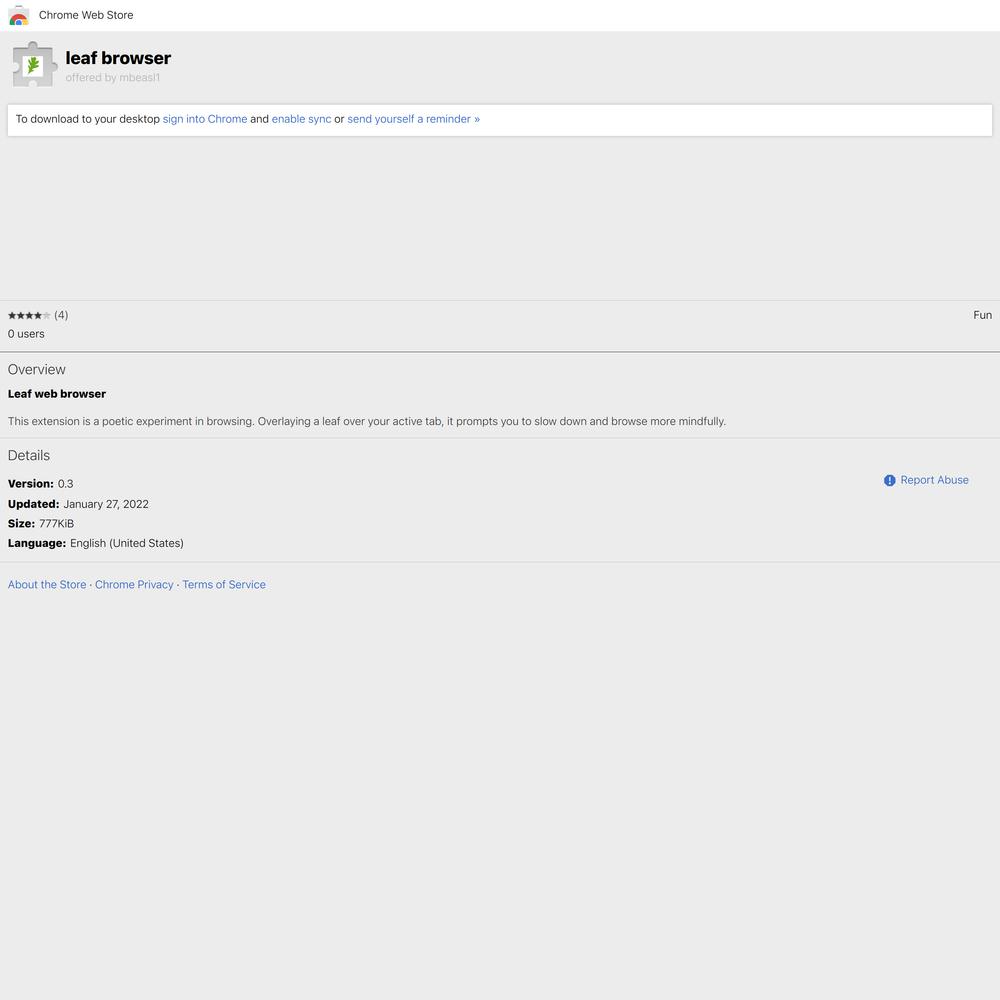Viewport: 1000px width, 1000px height.
Task: Click the Updated date January 27, 2022
Action: click(106, 504)
